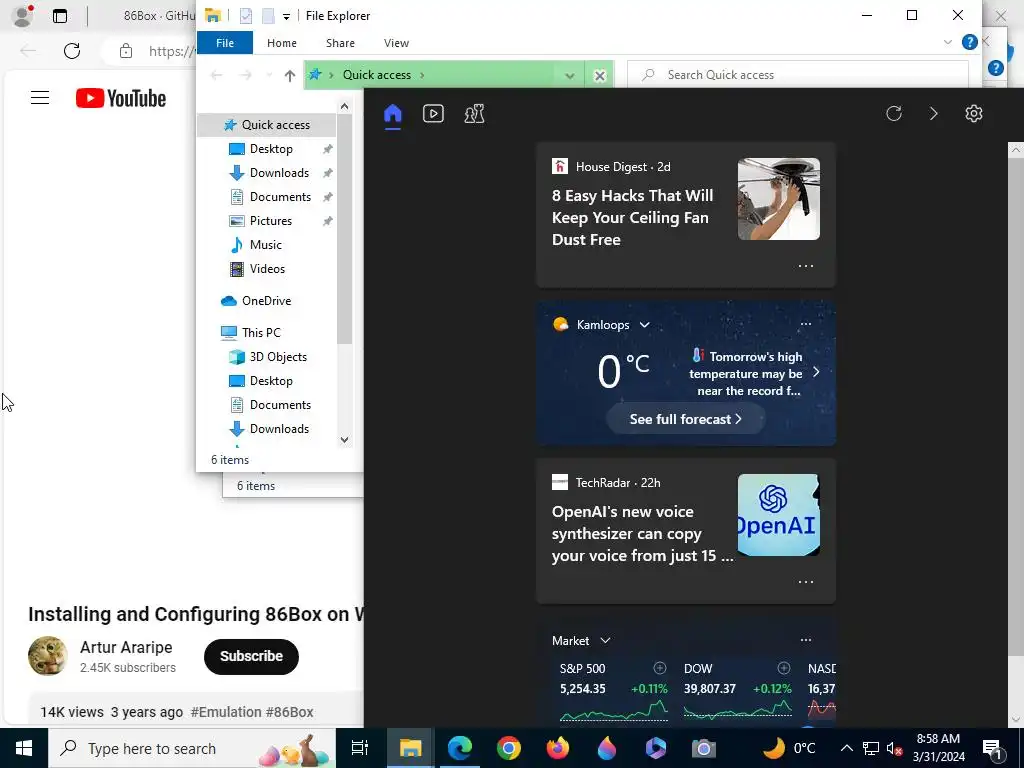Screen dimensions: 1024x768
Task: Click navigation pane scroll down arrow
Action: click(x=345, y=440)
